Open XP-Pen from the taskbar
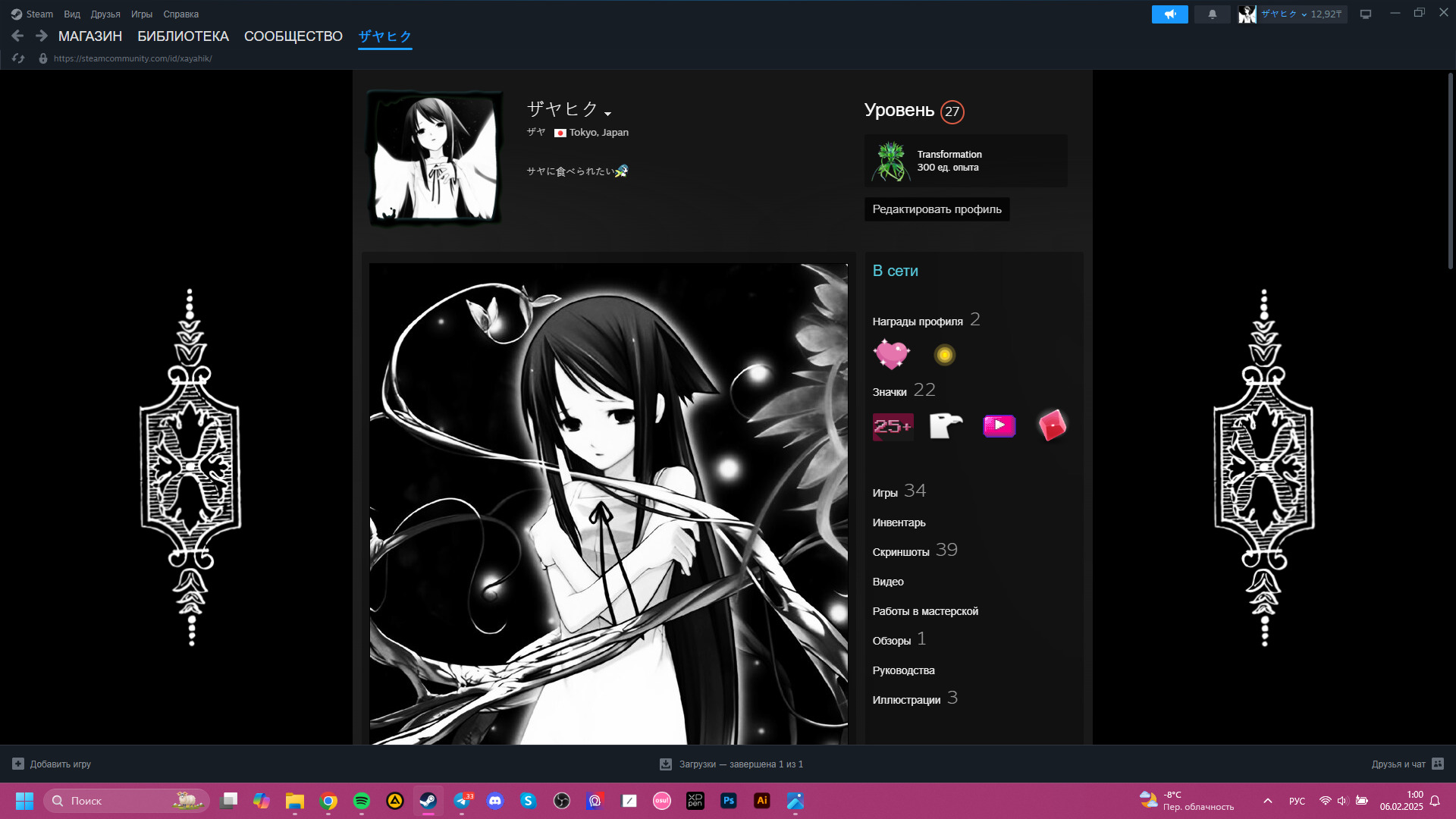Image resolution: width=1456 pixels, height=819 pixels. (x=695, y=801)
